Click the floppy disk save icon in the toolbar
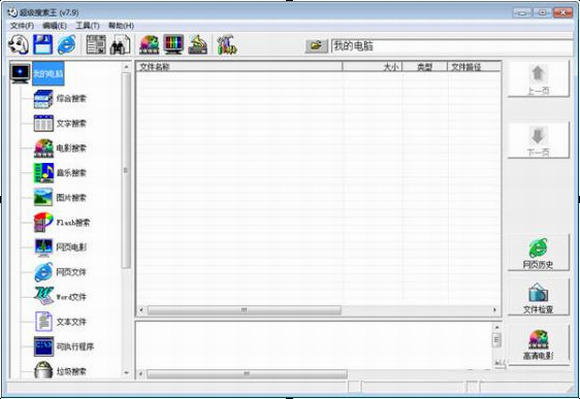The height and width of the screenshot is (399, 580). [43, 45]
